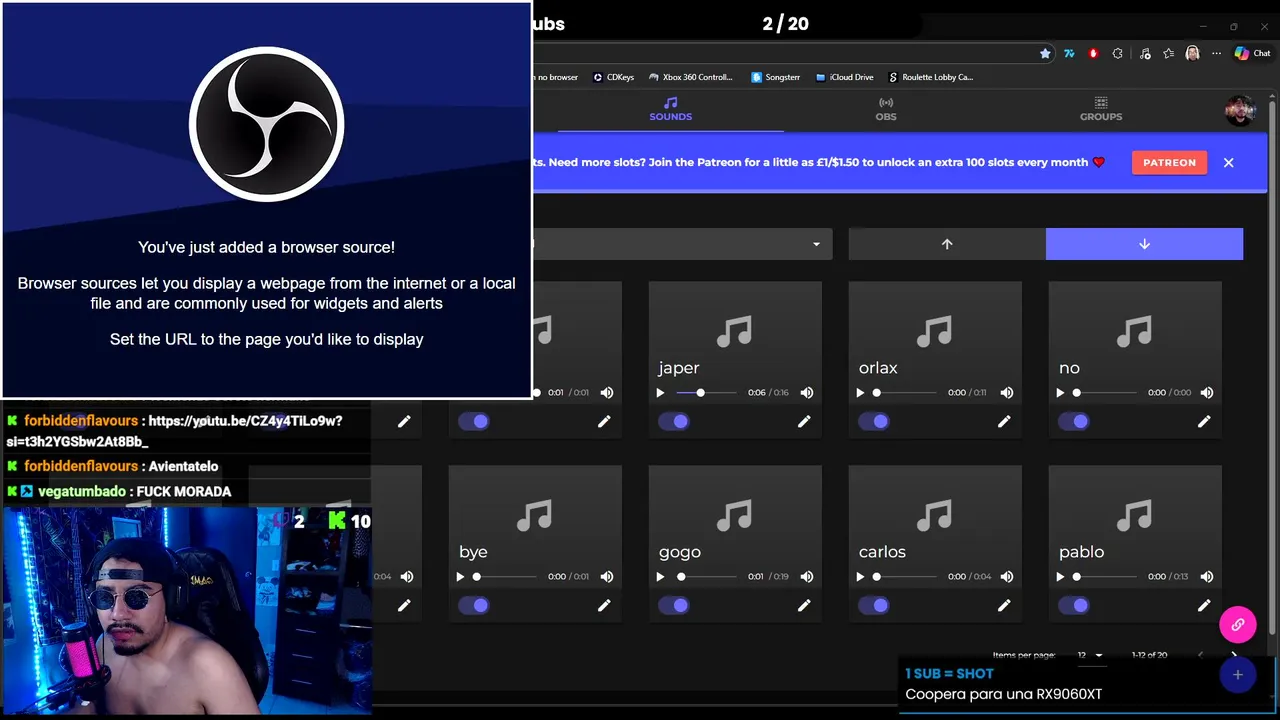This screenshot has width=1280, height=720.
Task: Open the items per page dropdown
Action: [1090, 655]
